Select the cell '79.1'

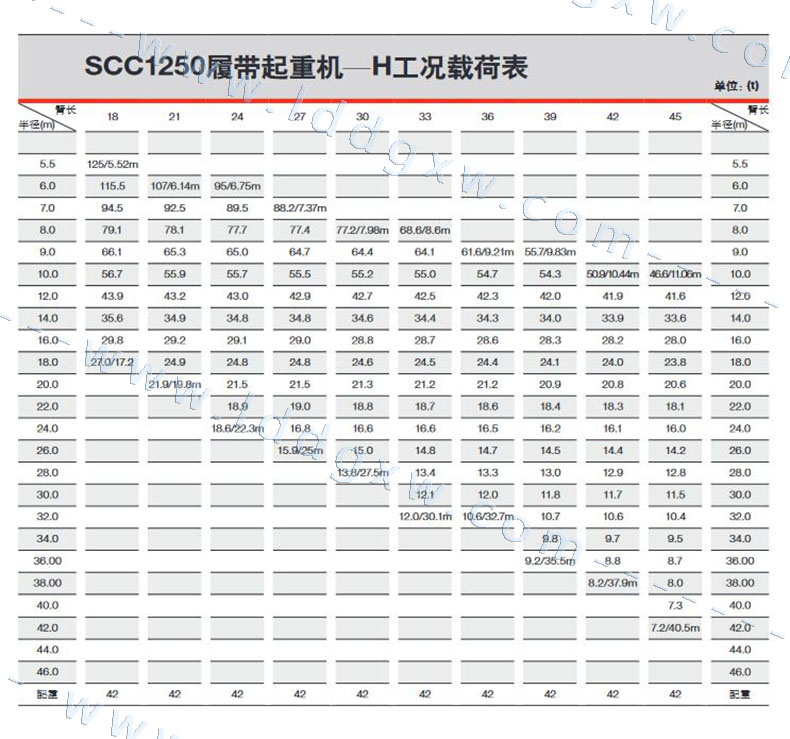112,230
